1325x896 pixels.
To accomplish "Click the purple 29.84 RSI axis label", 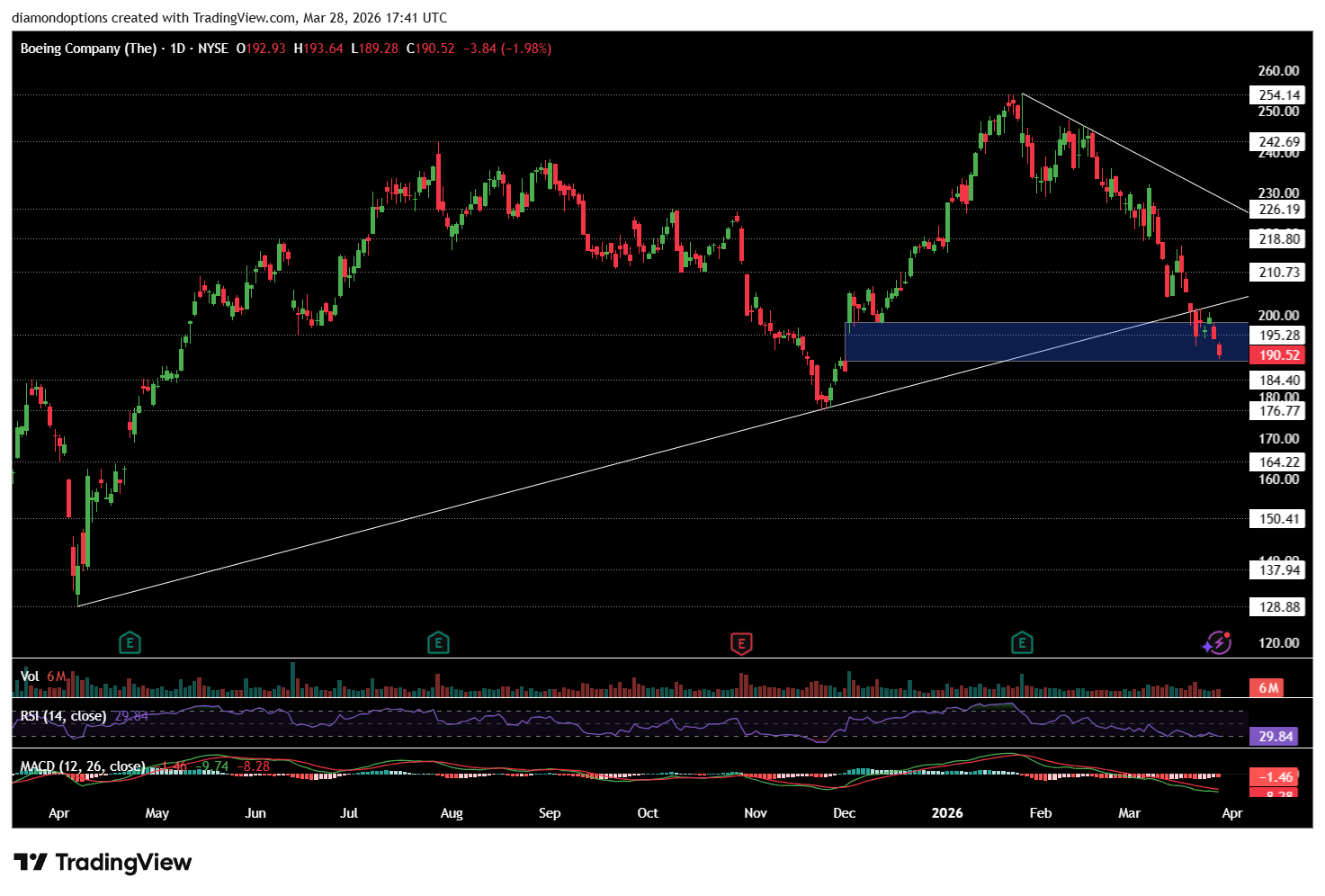I will point(1275,737).
